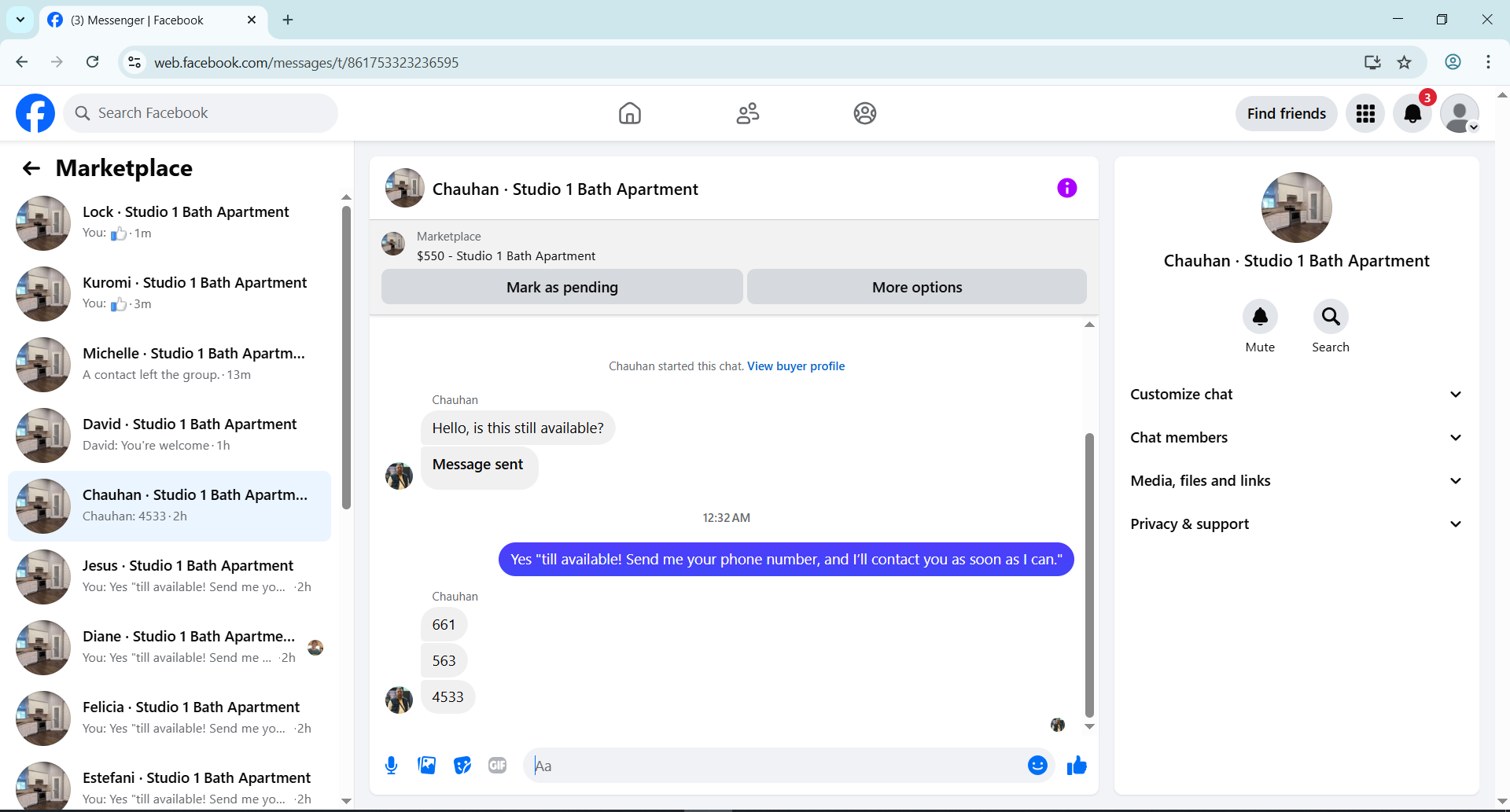
Task: Click Chauhan's avatar beside the 4533 message
Action: point(399,700)
